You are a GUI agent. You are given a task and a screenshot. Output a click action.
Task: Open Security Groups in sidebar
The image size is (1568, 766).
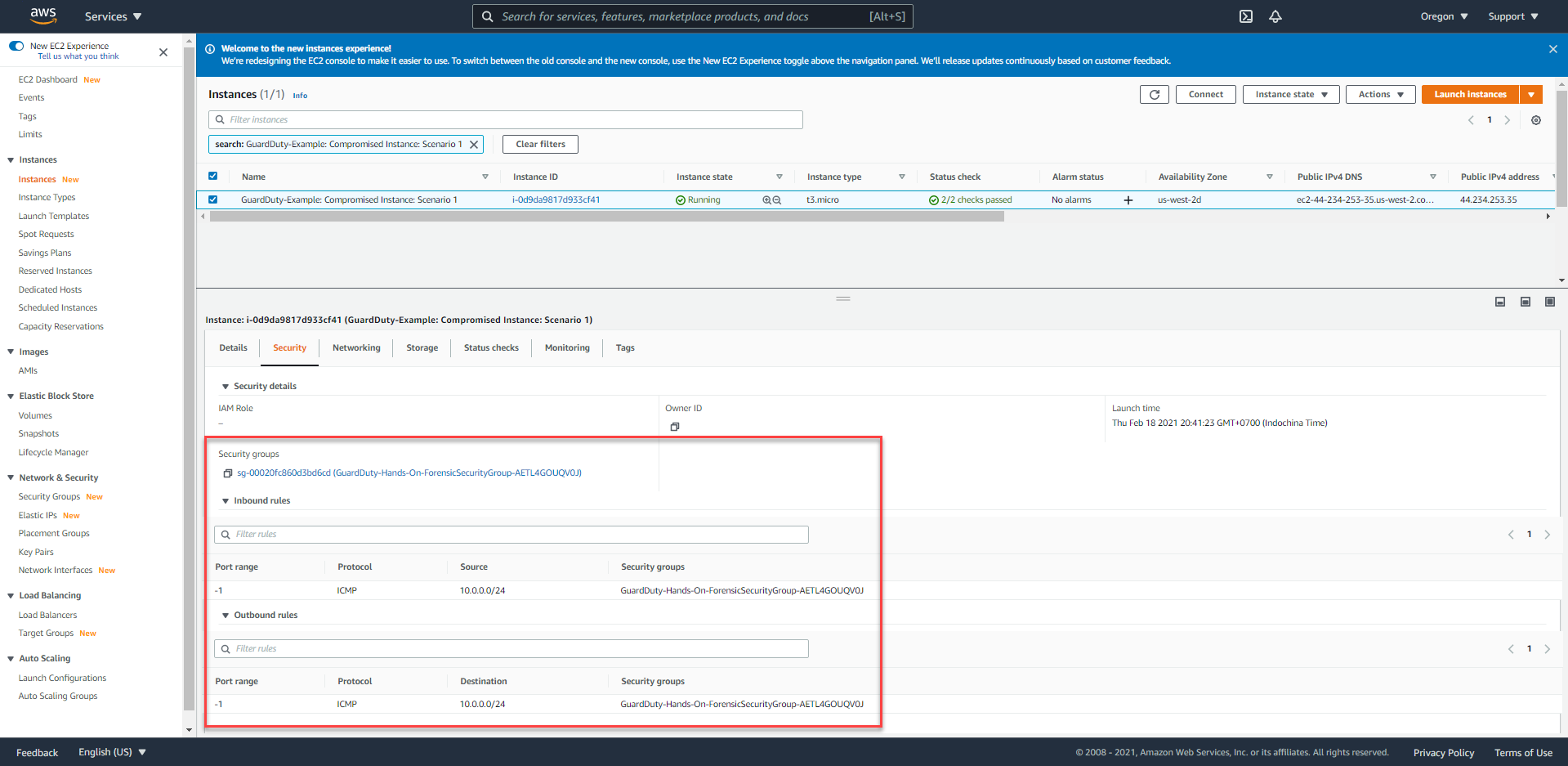pyautogui.click(x=49, y=497)
